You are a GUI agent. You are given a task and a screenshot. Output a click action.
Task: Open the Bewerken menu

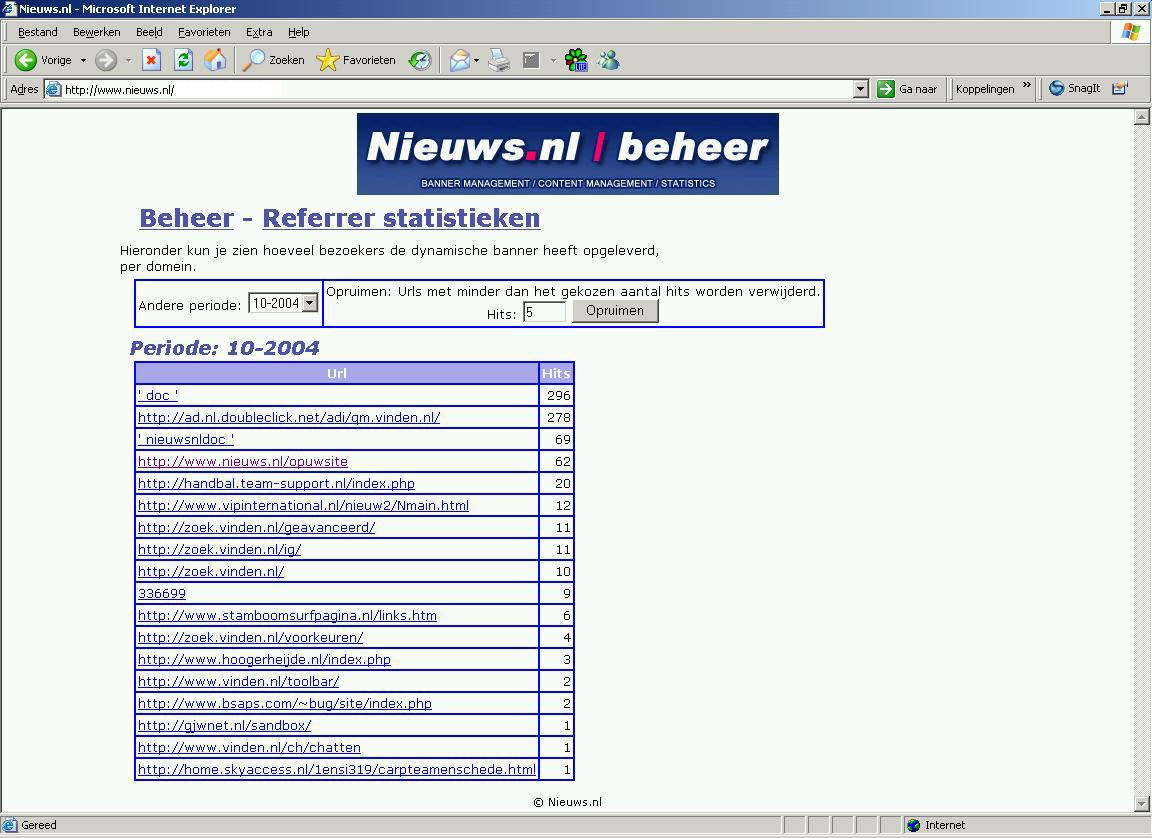pos(96,32)
